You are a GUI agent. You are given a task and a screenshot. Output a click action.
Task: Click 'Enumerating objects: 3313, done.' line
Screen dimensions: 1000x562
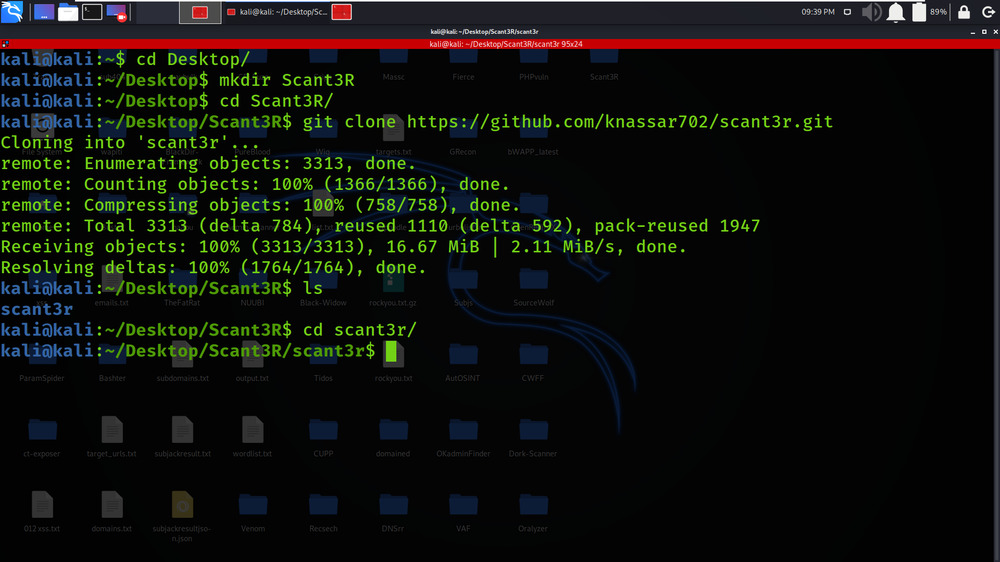point(208,163)
